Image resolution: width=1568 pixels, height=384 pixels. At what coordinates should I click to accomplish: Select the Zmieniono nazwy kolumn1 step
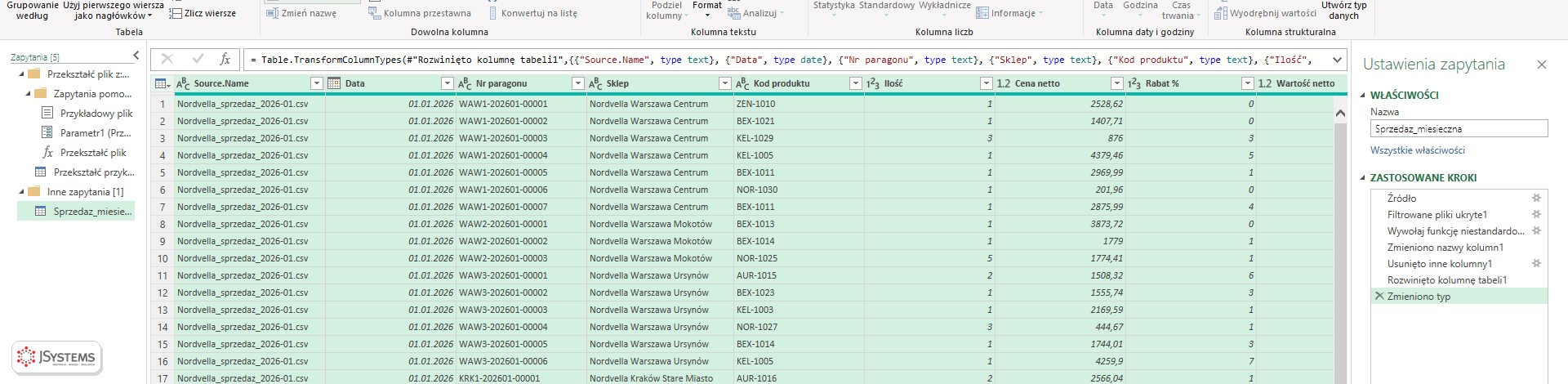tap(1459, 247)
